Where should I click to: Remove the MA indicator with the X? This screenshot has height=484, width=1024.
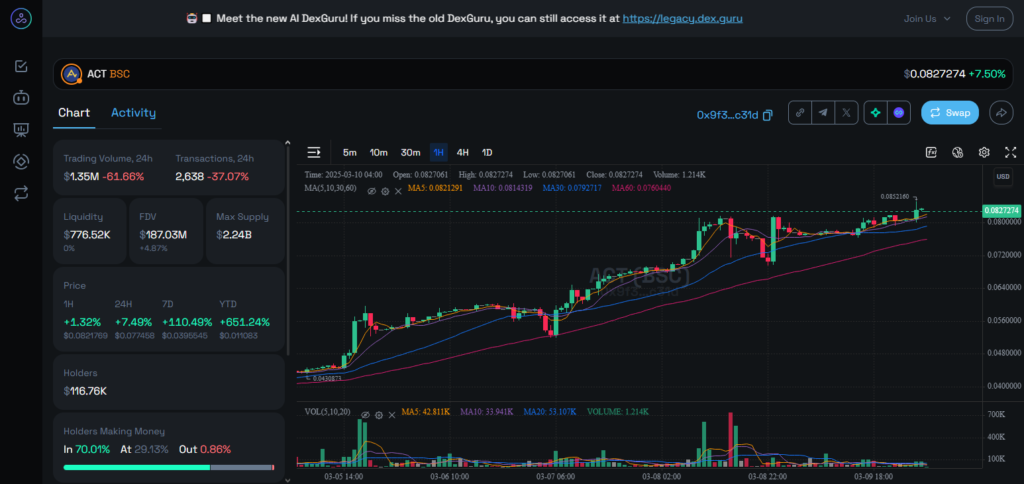[398, 191]
